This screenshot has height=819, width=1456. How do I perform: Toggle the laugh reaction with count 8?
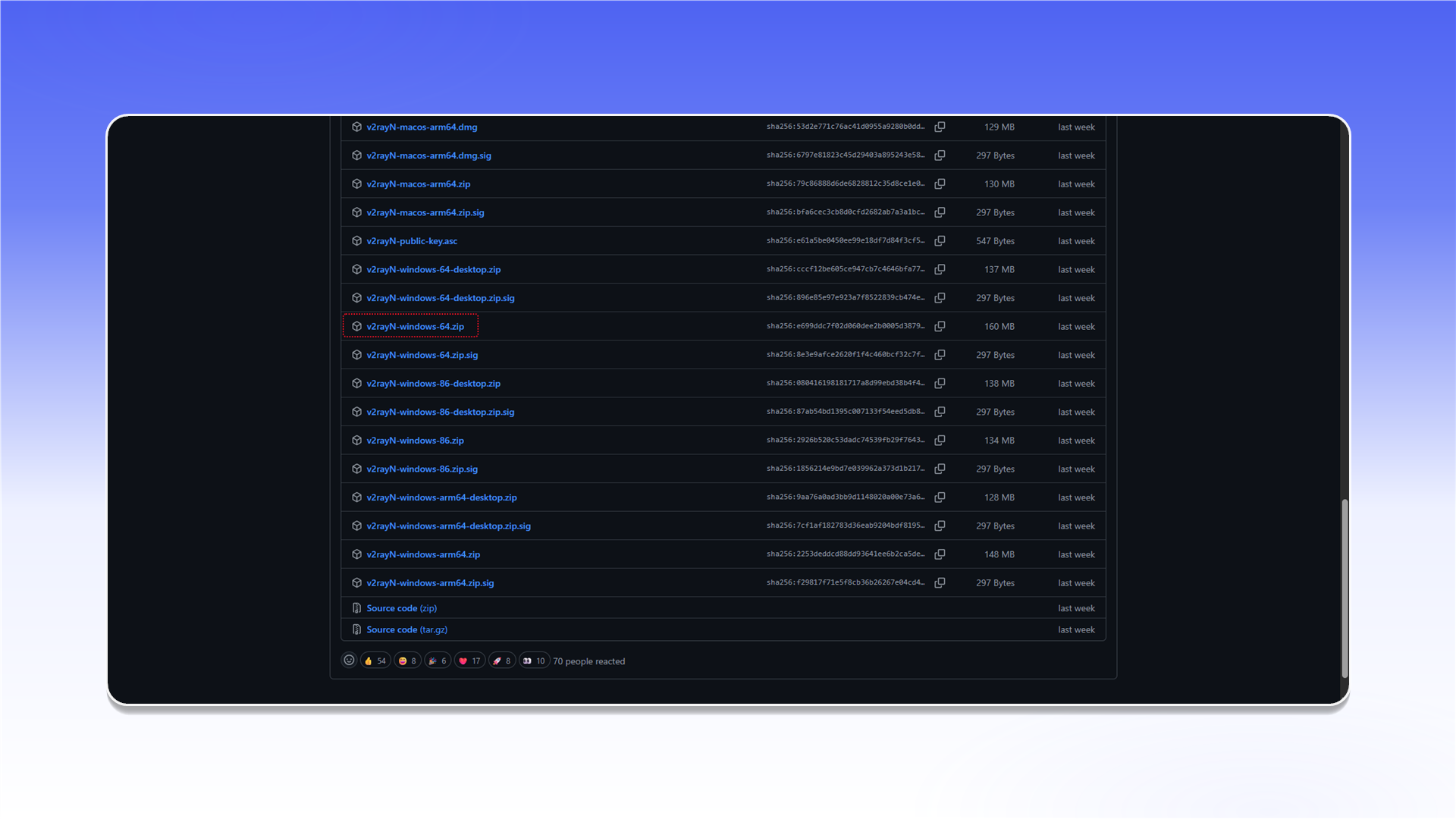click(407, 661)
